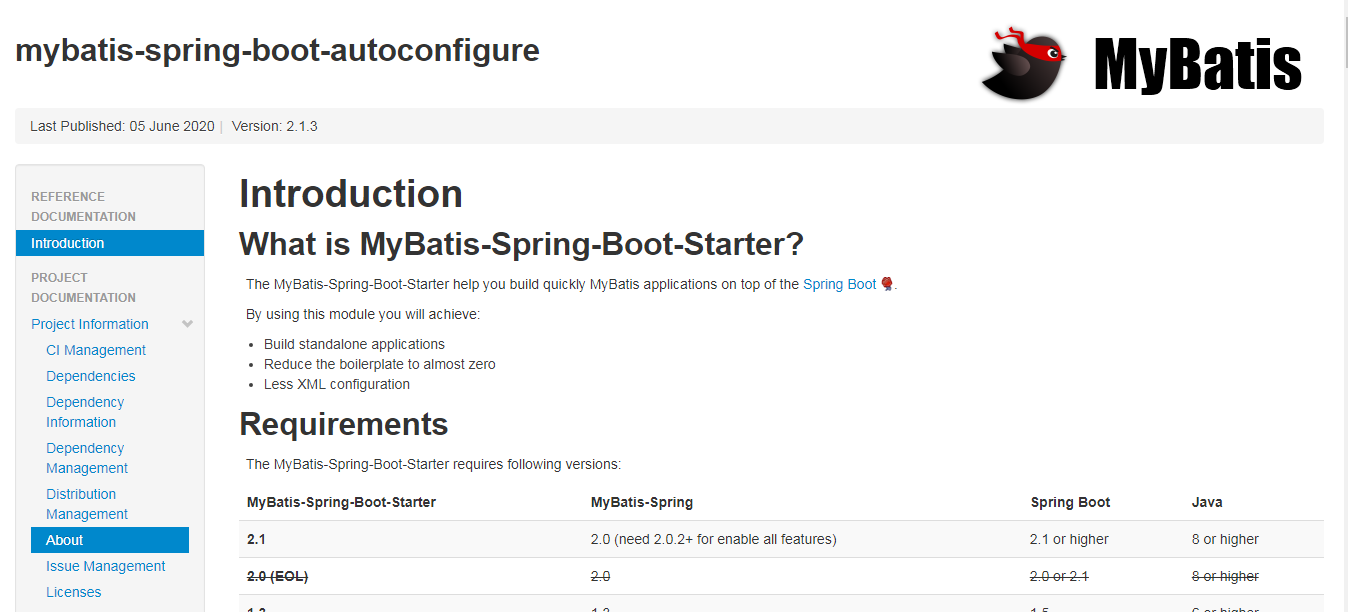
Task: Open the Licenses sidebar link
Action: 74,592
